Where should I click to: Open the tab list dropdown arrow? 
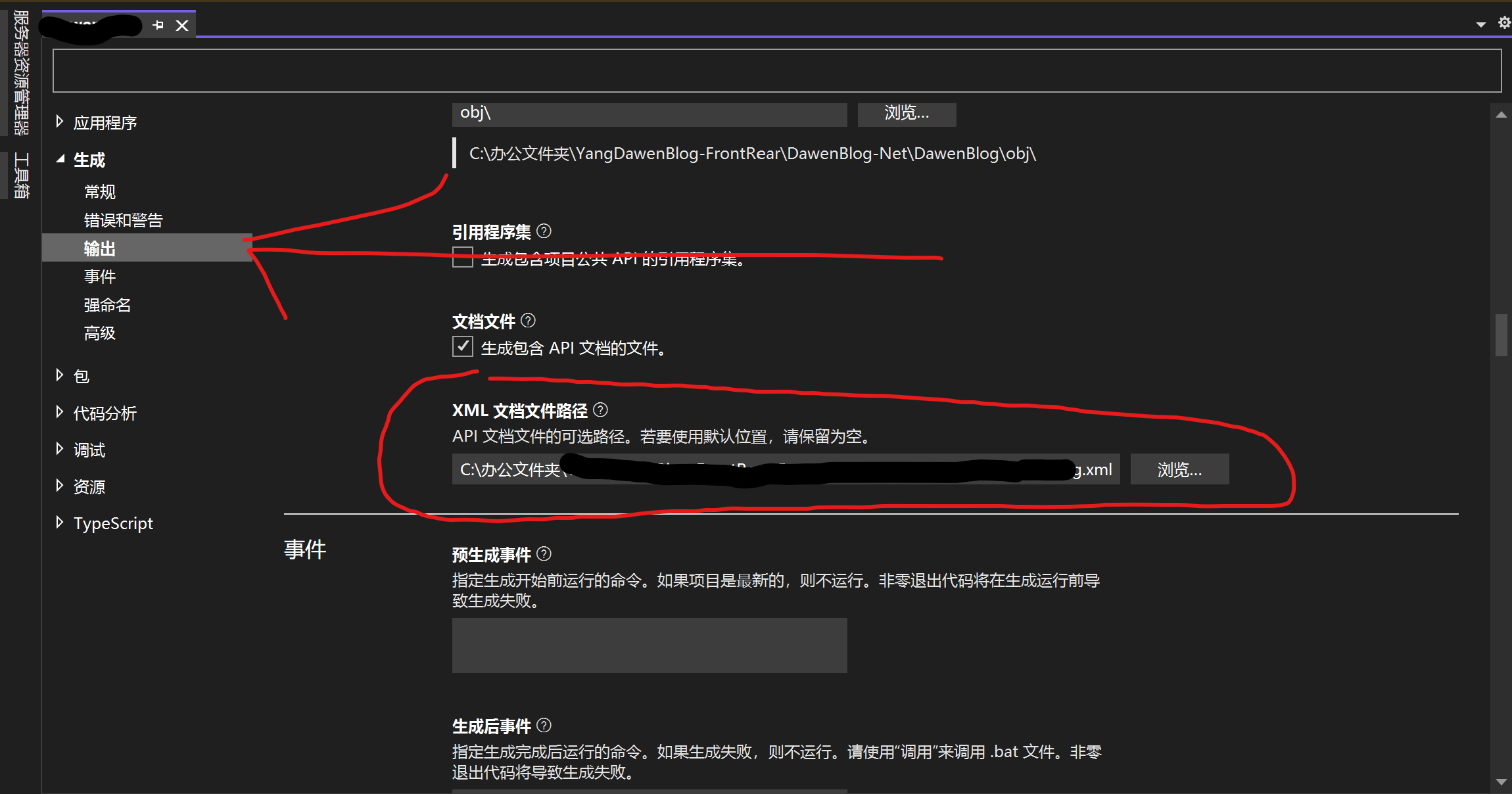coord(1481,25)
